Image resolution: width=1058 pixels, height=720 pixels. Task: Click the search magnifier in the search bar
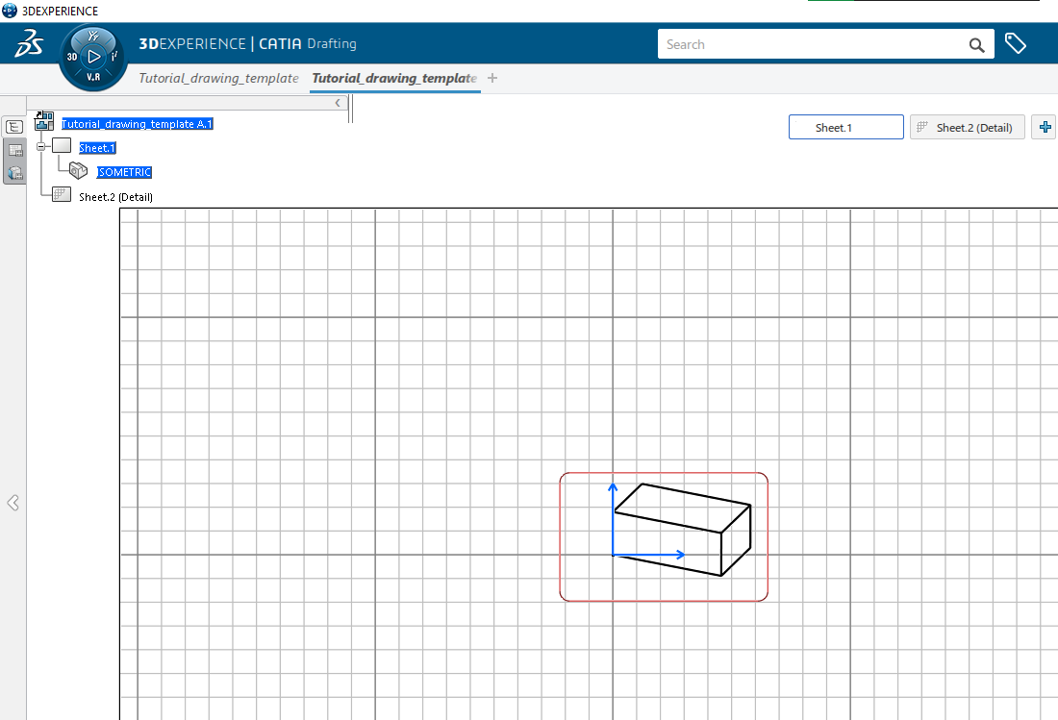click(976, 45)
